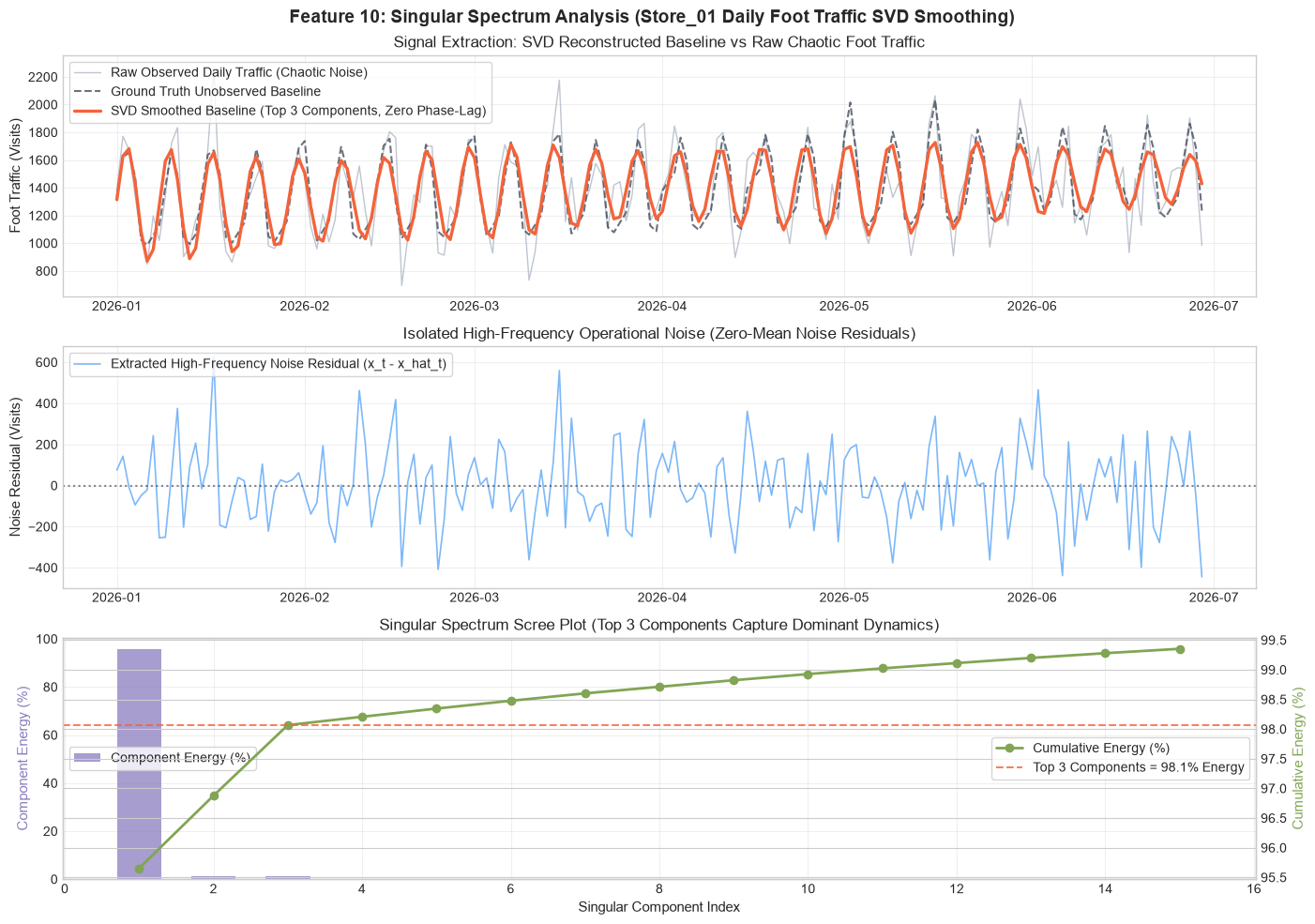
Task: Click the cumulative energy marker at component 8
Action: [659, 687]
